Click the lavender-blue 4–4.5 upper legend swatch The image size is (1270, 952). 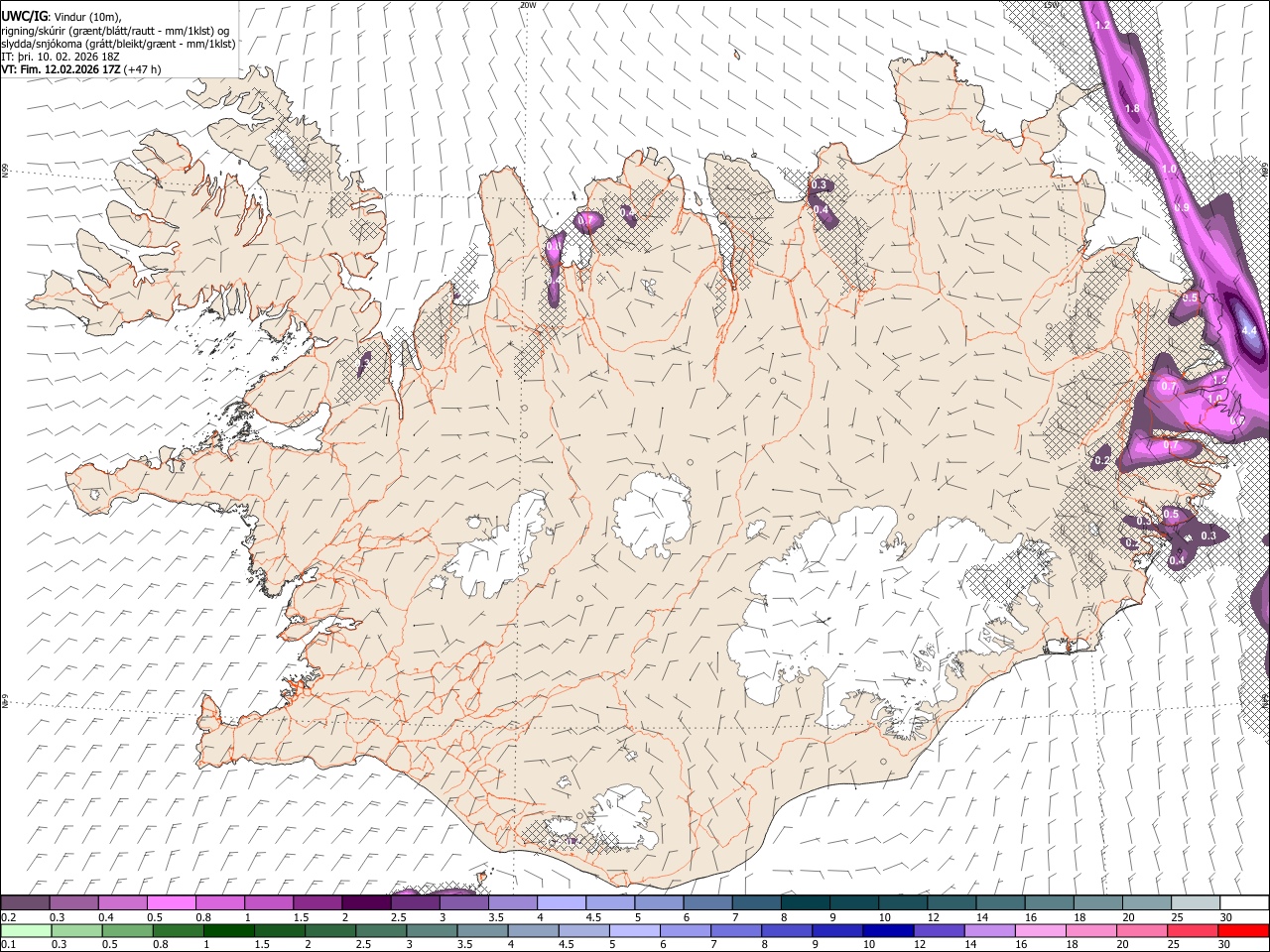pos(562,902)
